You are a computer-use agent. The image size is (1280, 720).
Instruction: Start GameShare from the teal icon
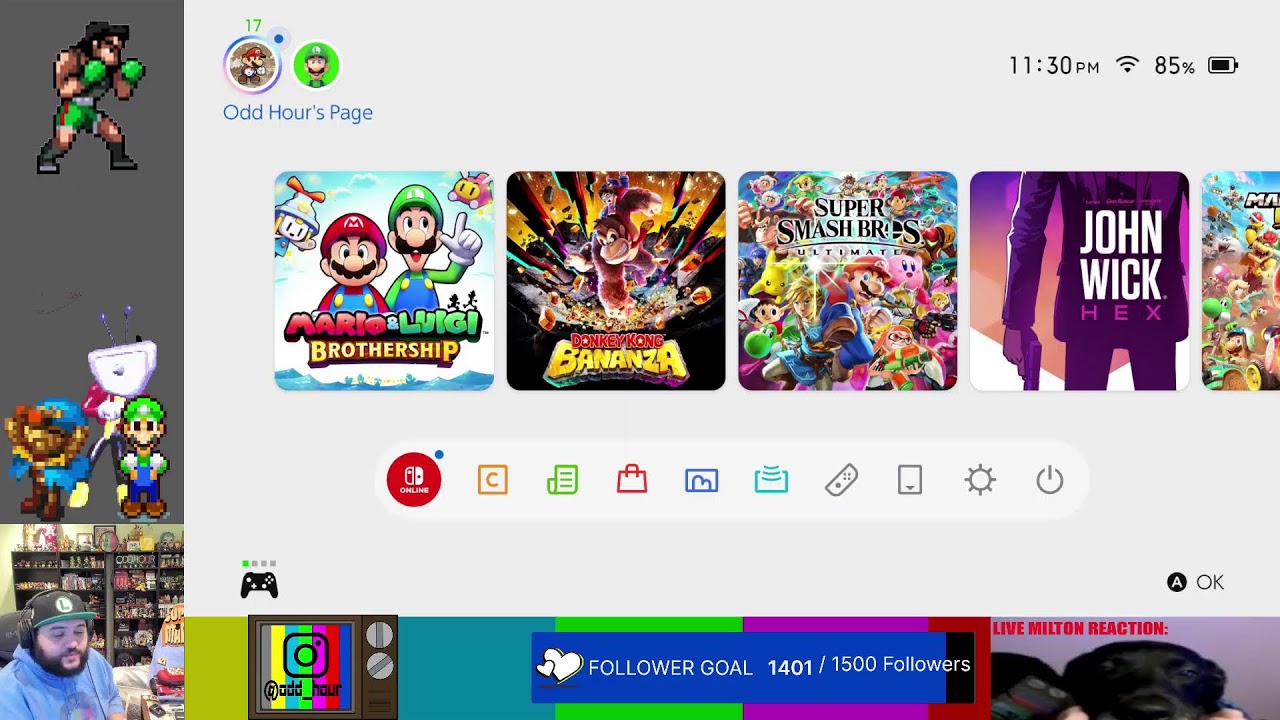(771, 480)
